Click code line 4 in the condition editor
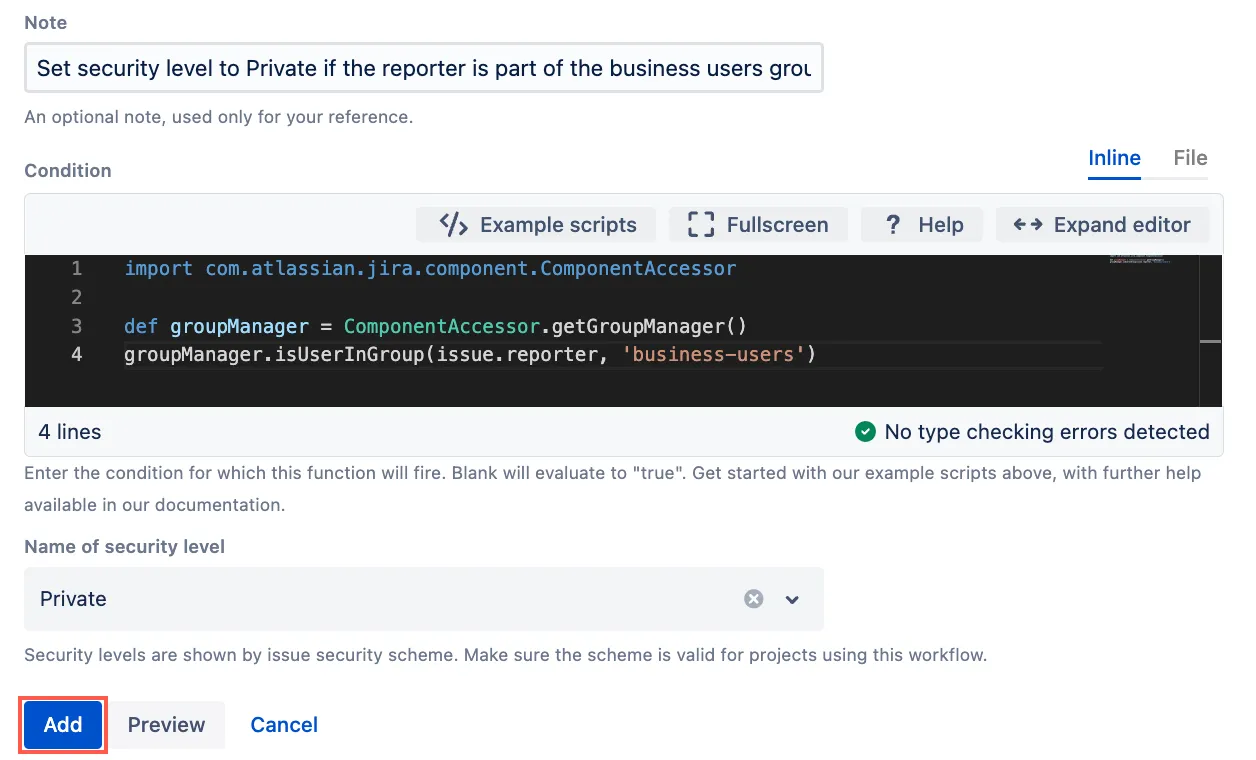 click(470, 355)
